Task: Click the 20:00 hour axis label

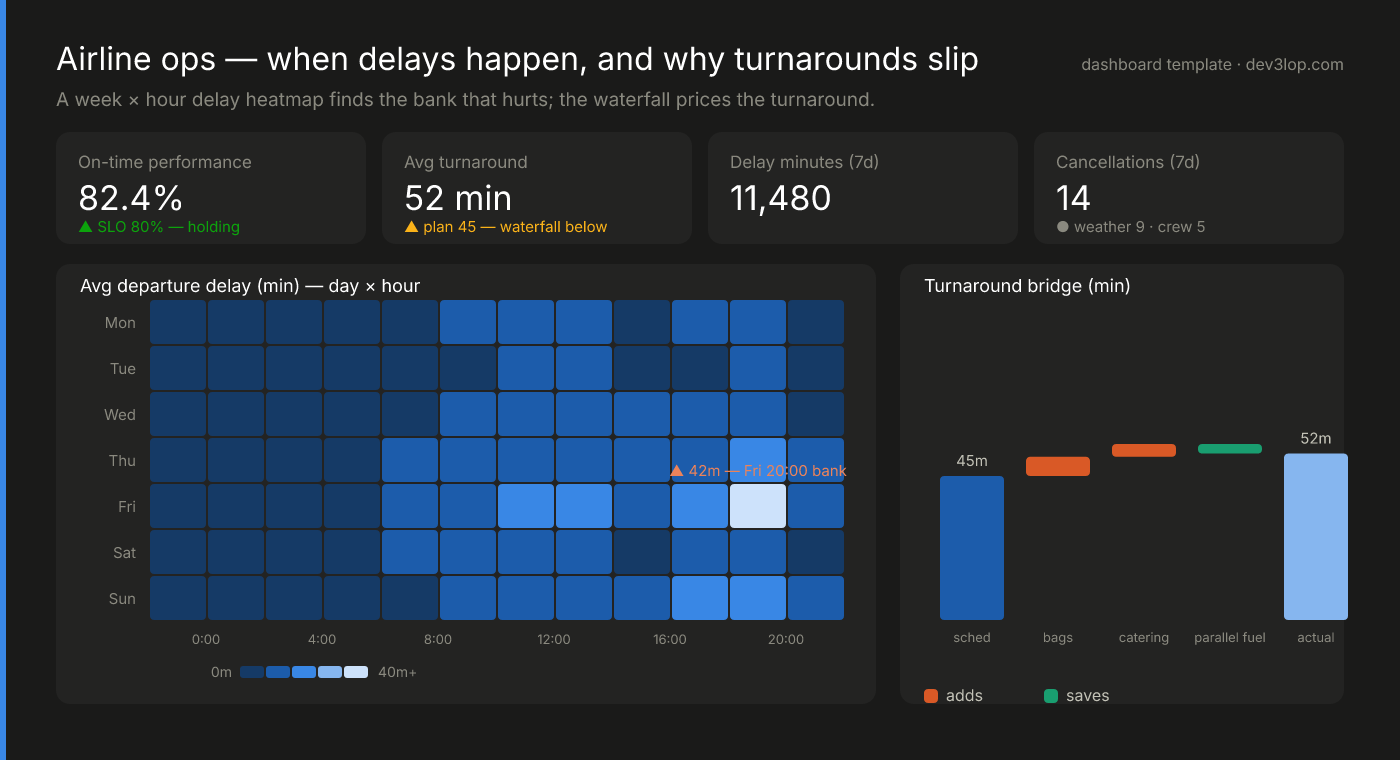Action: pos(786,639)
